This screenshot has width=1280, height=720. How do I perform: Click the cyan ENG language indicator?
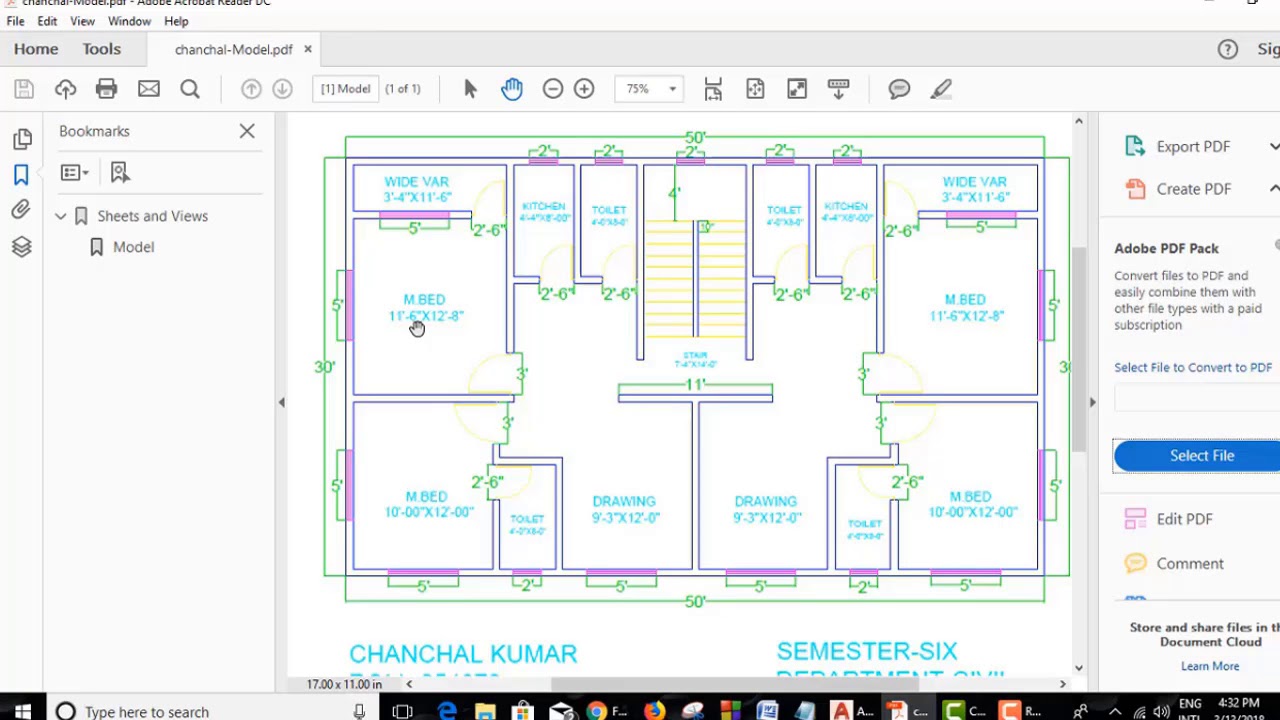(x=1190, y=704)
